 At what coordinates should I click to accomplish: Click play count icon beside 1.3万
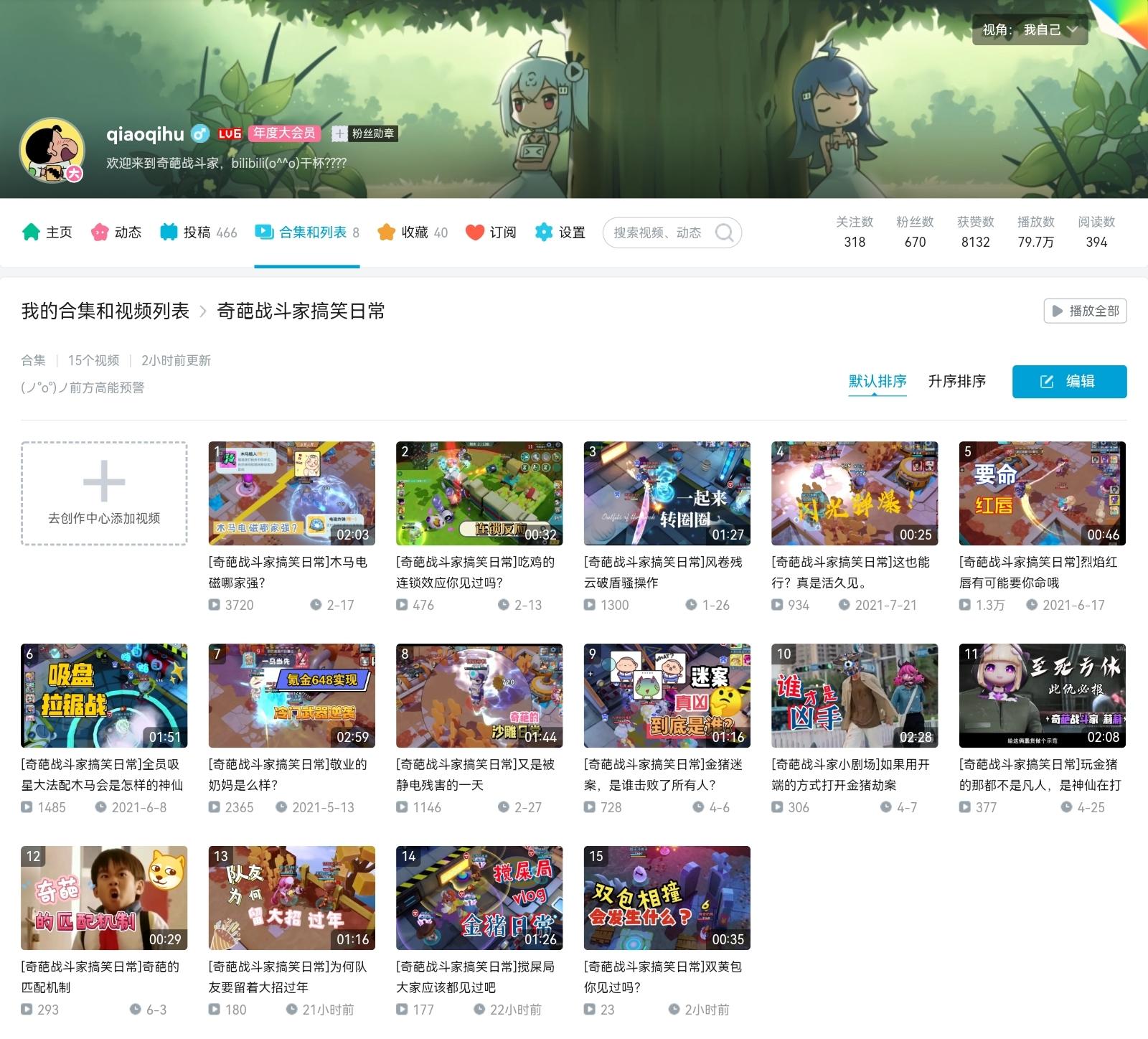pyautogui.click(x=965, y=605)
